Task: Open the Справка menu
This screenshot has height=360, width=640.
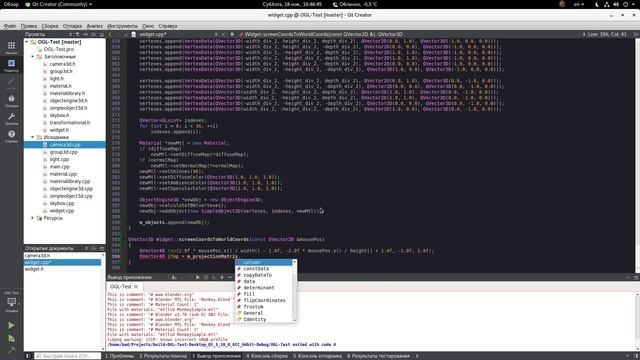Action: tap(167, 26)
